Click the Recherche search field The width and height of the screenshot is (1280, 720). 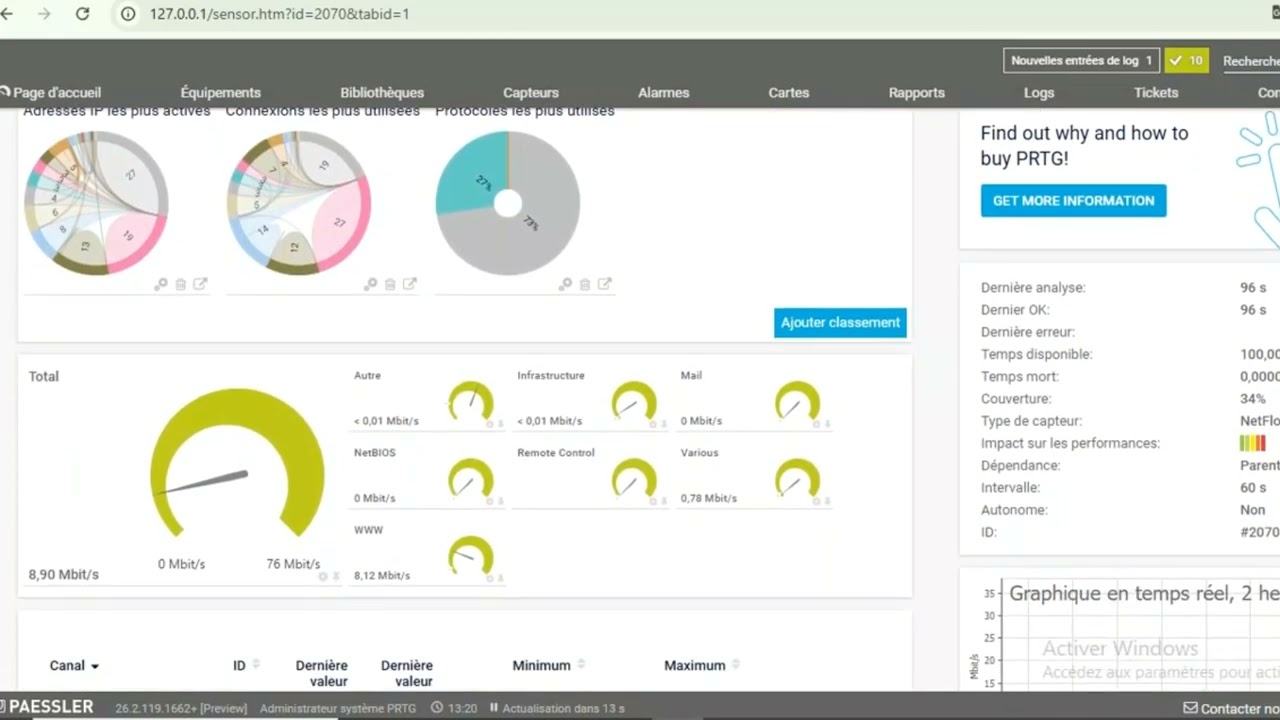pyautogui.click(x=1251, y=61)
